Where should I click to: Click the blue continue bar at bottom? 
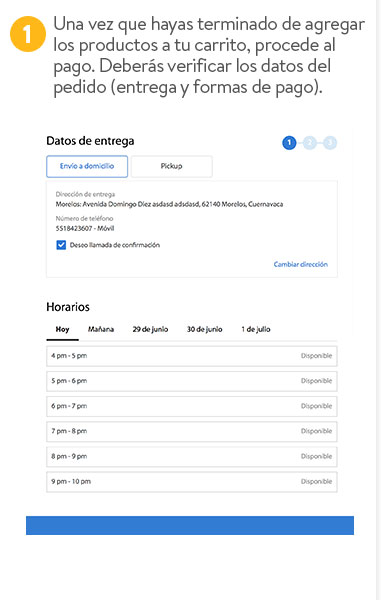click(x=190, y=525)
